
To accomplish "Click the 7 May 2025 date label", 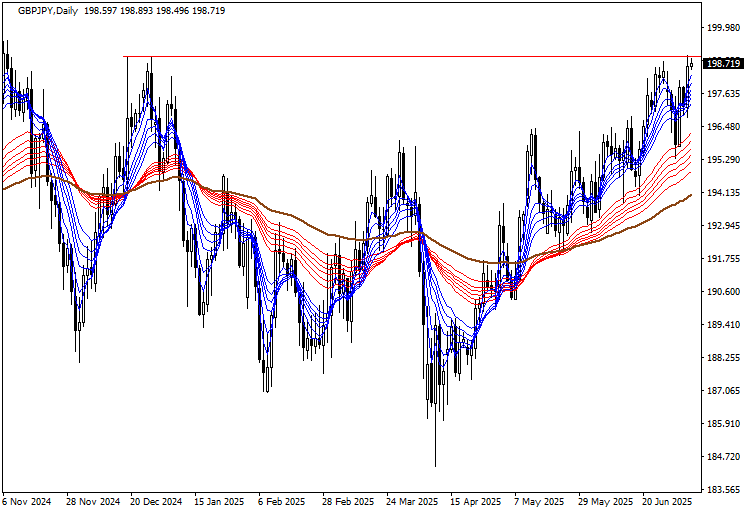I will (x=539, y=502).
